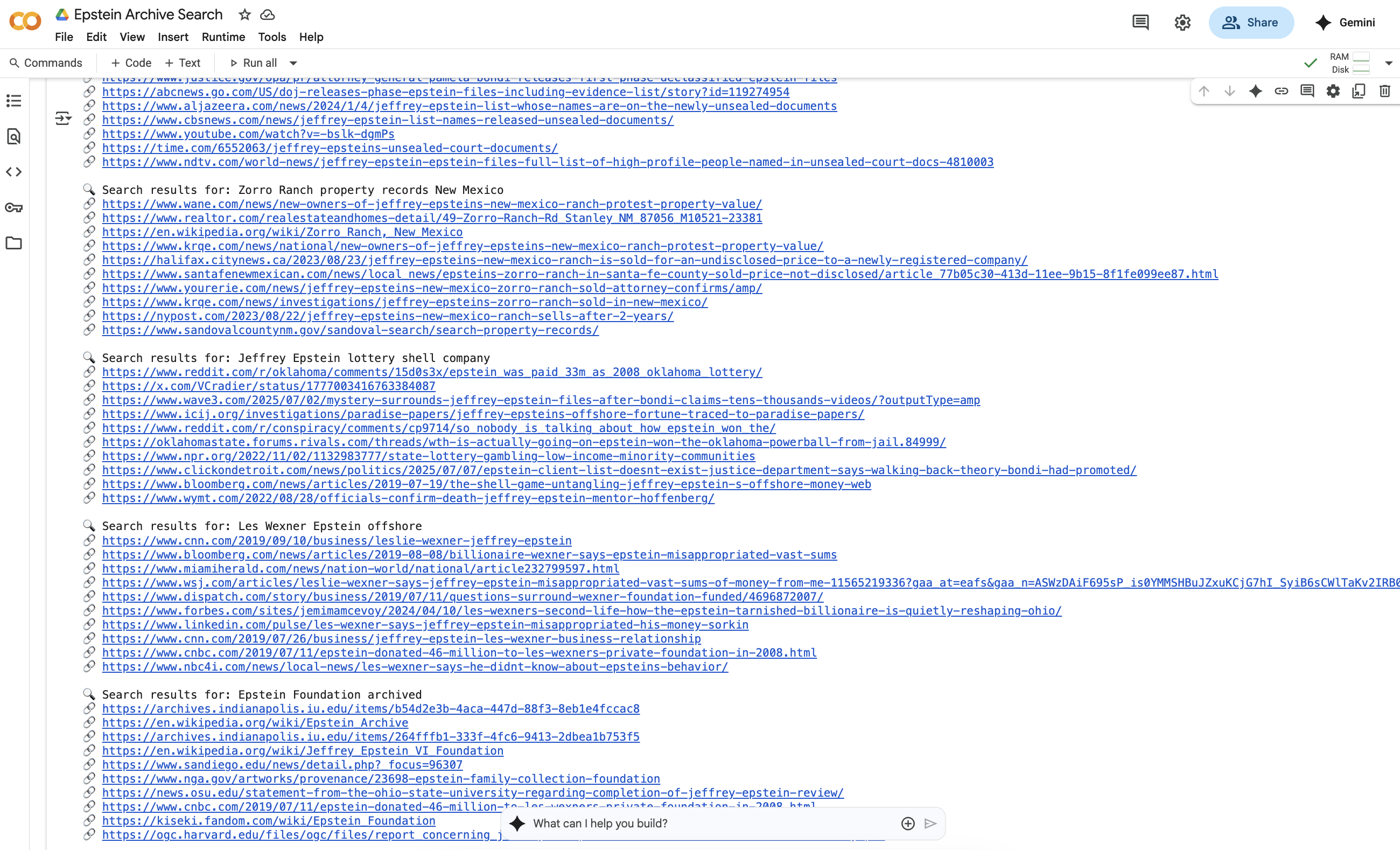This screenshot has width=1400, height=850.
Task: Open the table of contents sidebar icon
Action: tap(13, 101)
